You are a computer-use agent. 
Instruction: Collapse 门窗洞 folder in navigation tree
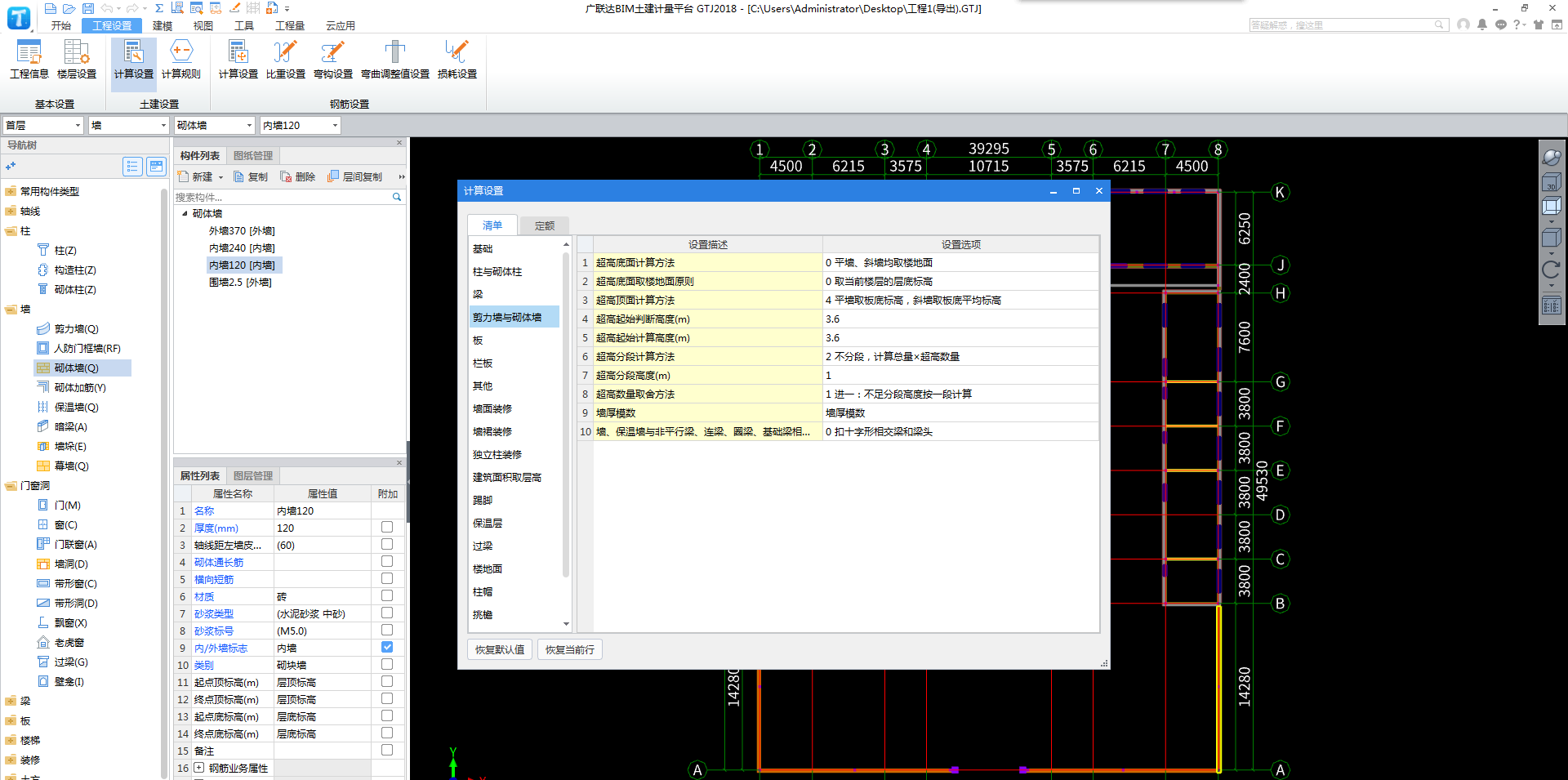[x=11, y=485]
